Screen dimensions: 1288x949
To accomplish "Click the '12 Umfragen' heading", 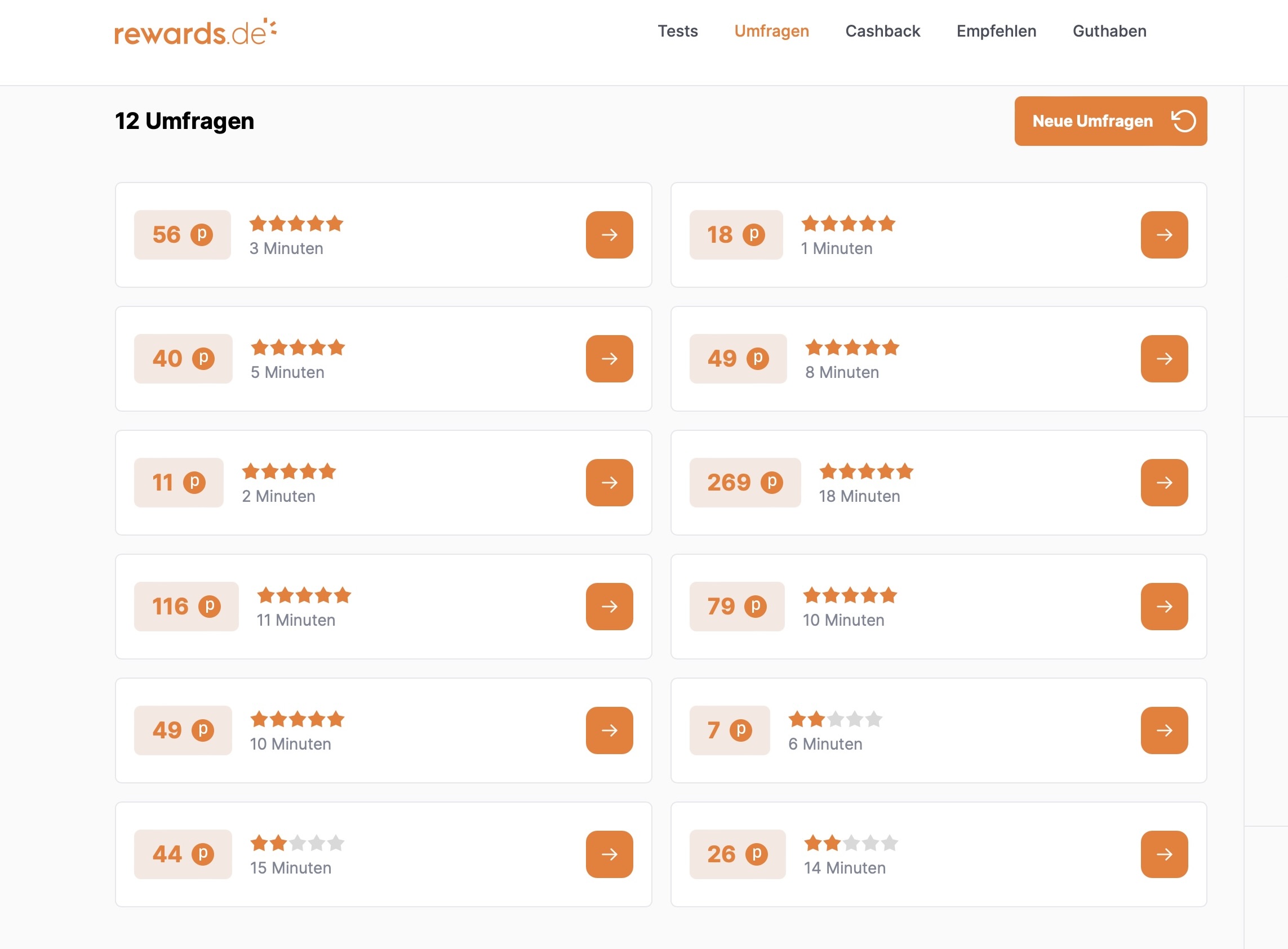I will (184, 121).
